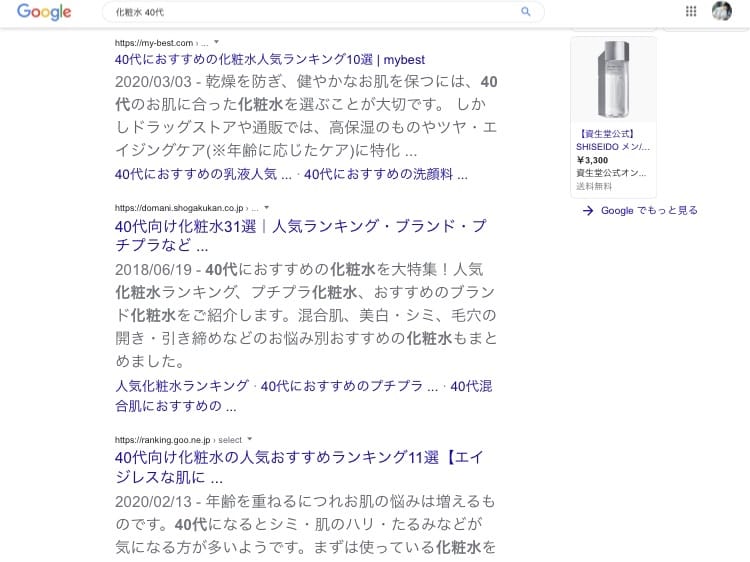Expand dropdown arrow next to domani.shogakukan.co.jp URL
The height and width of the screenshot is (562, 750).
pos(267,208)
